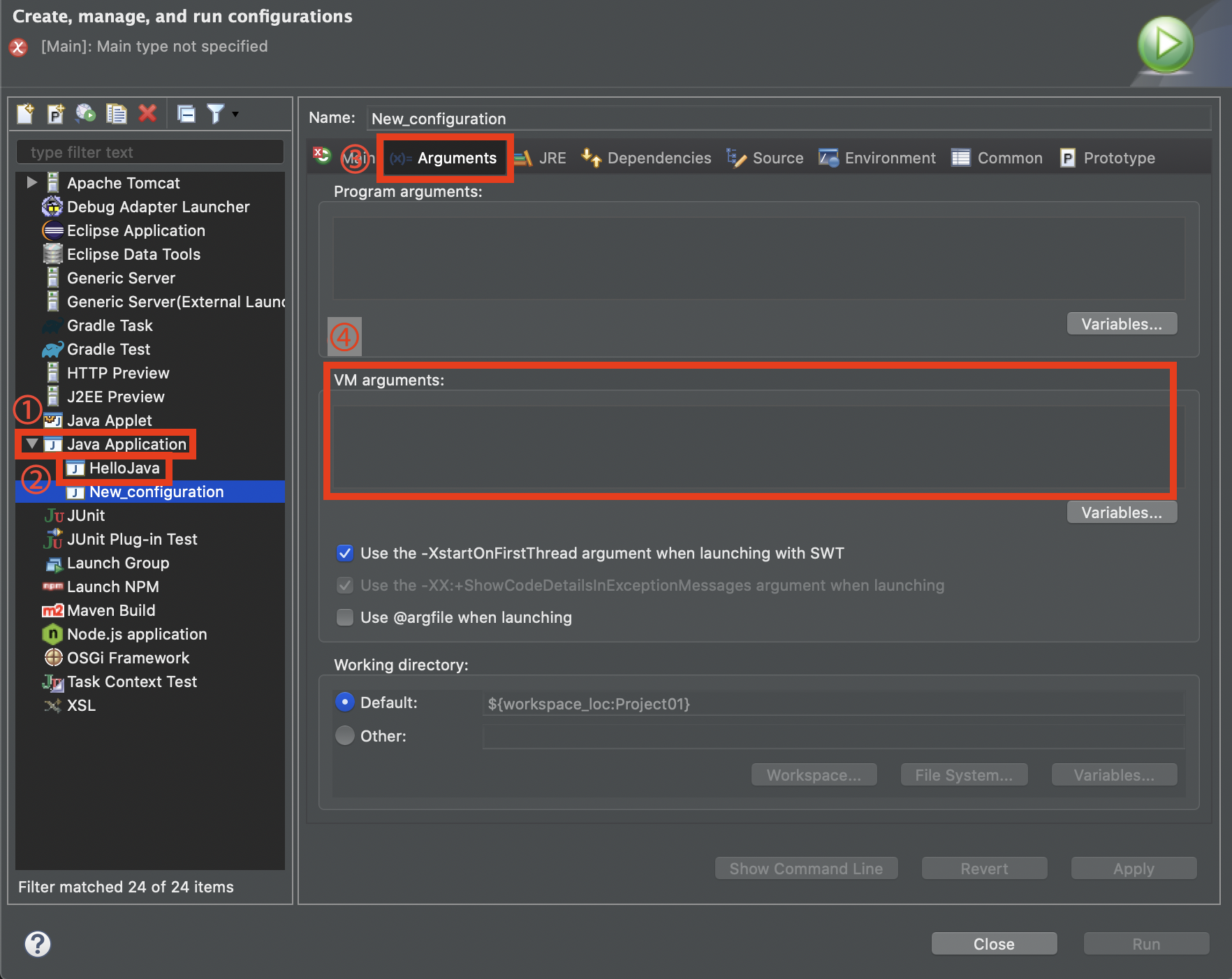Select J2EE Preview entry
Screen dimensions: 1232x979
coord(115,397)
